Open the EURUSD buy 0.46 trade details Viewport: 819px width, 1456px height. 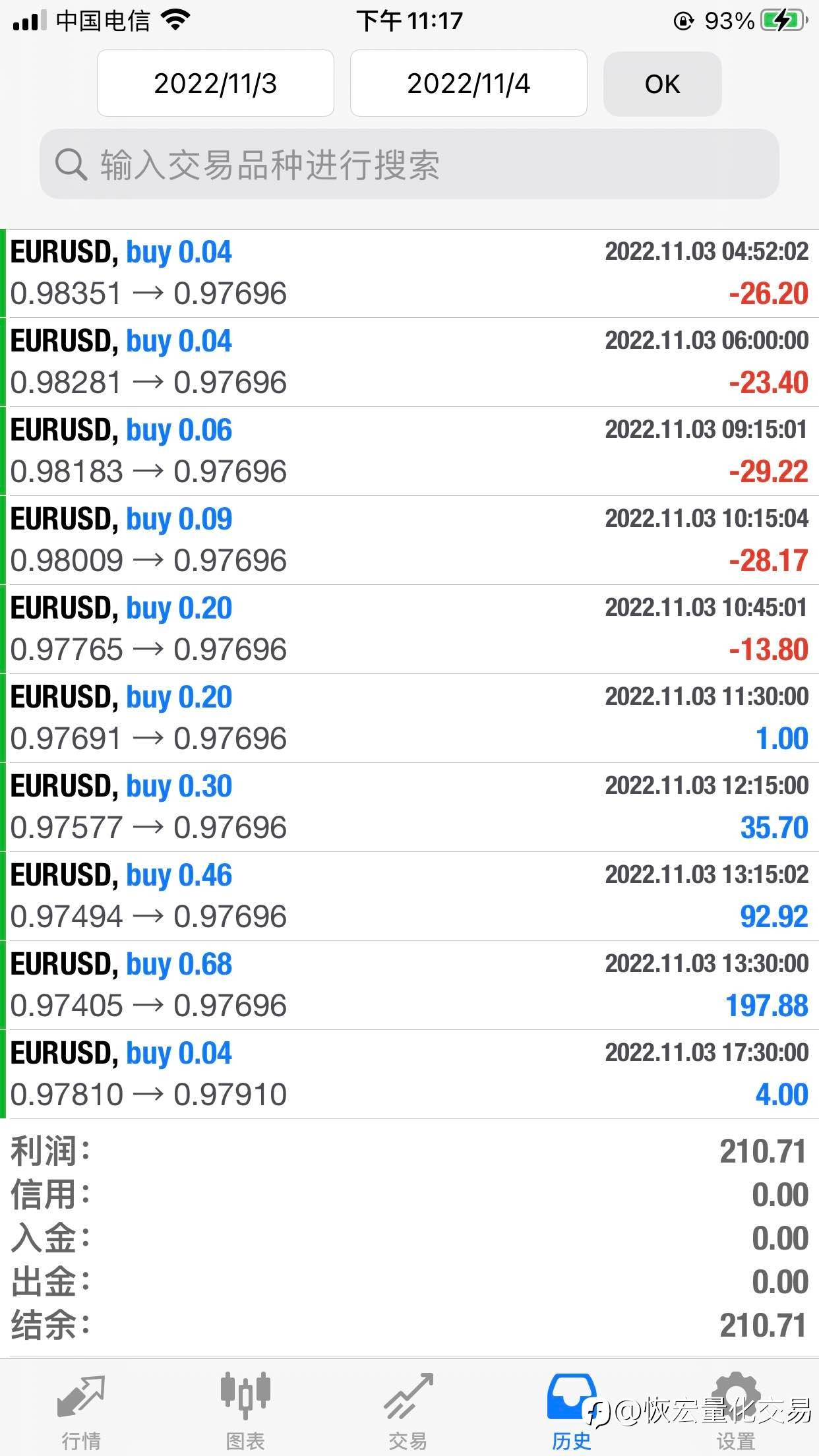pyautogui.click(x=409, y=896)
